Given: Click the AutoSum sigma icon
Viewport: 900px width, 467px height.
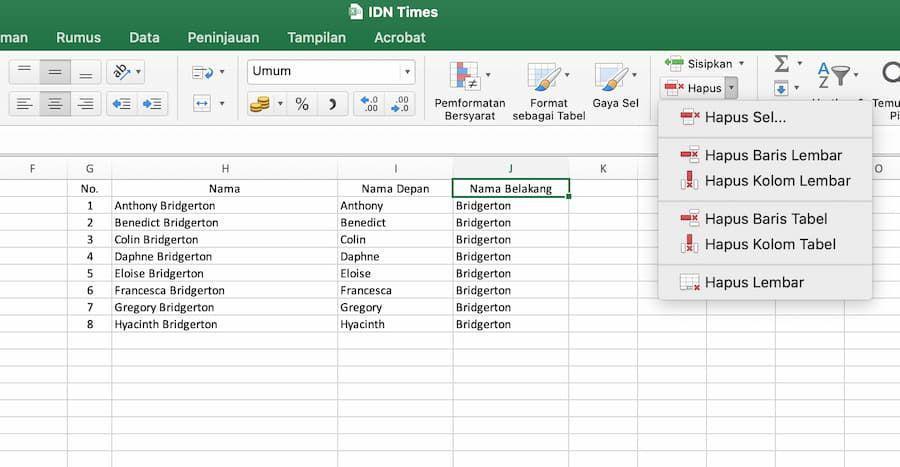Looking at the screenshot, I should 781,63.
